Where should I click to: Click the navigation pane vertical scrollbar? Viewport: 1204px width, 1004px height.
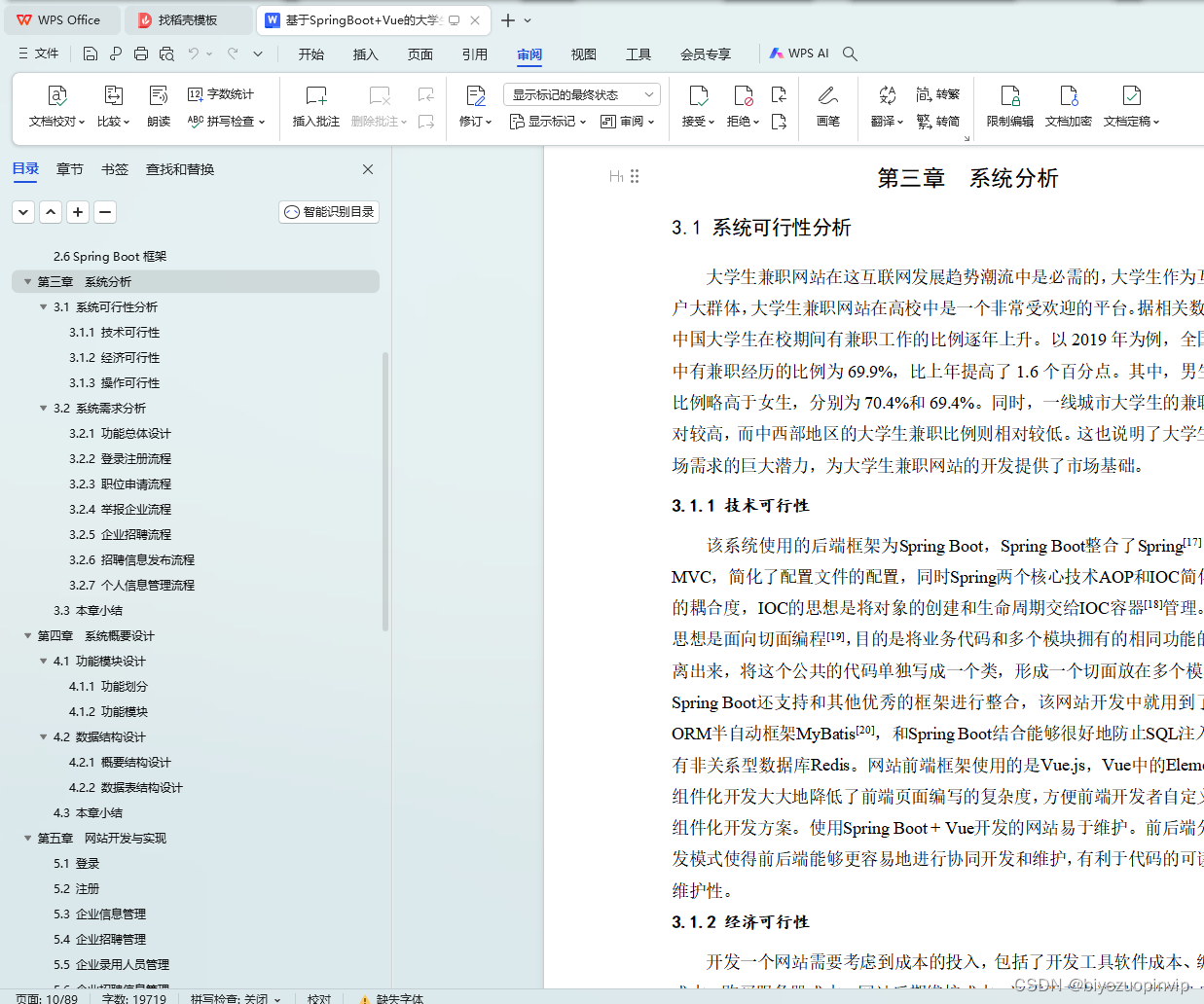[385, 492]
